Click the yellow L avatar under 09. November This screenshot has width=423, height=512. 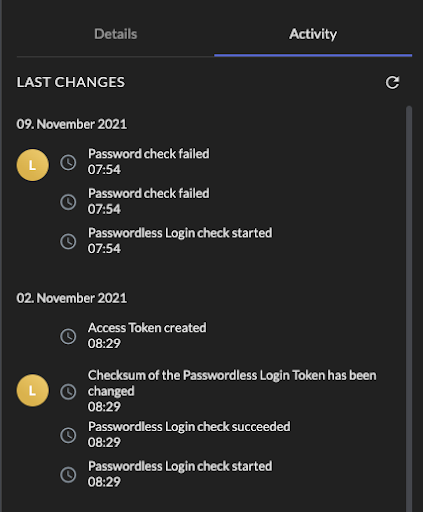pyautogui.click(x=33, y=165)
